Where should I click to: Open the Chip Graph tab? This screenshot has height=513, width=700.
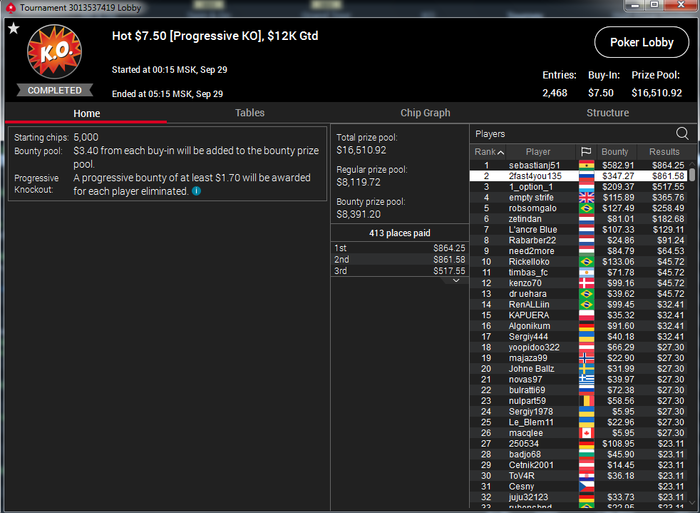coord(425,113)
